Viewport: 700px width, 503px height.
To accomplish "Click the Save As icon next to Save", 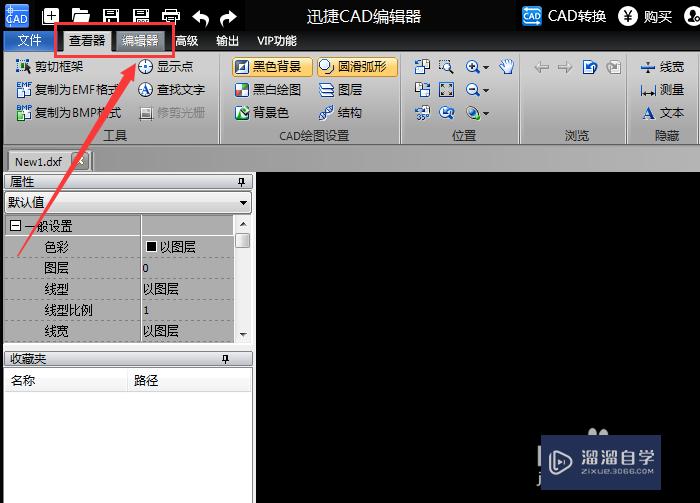I will (x=141, y=17).
